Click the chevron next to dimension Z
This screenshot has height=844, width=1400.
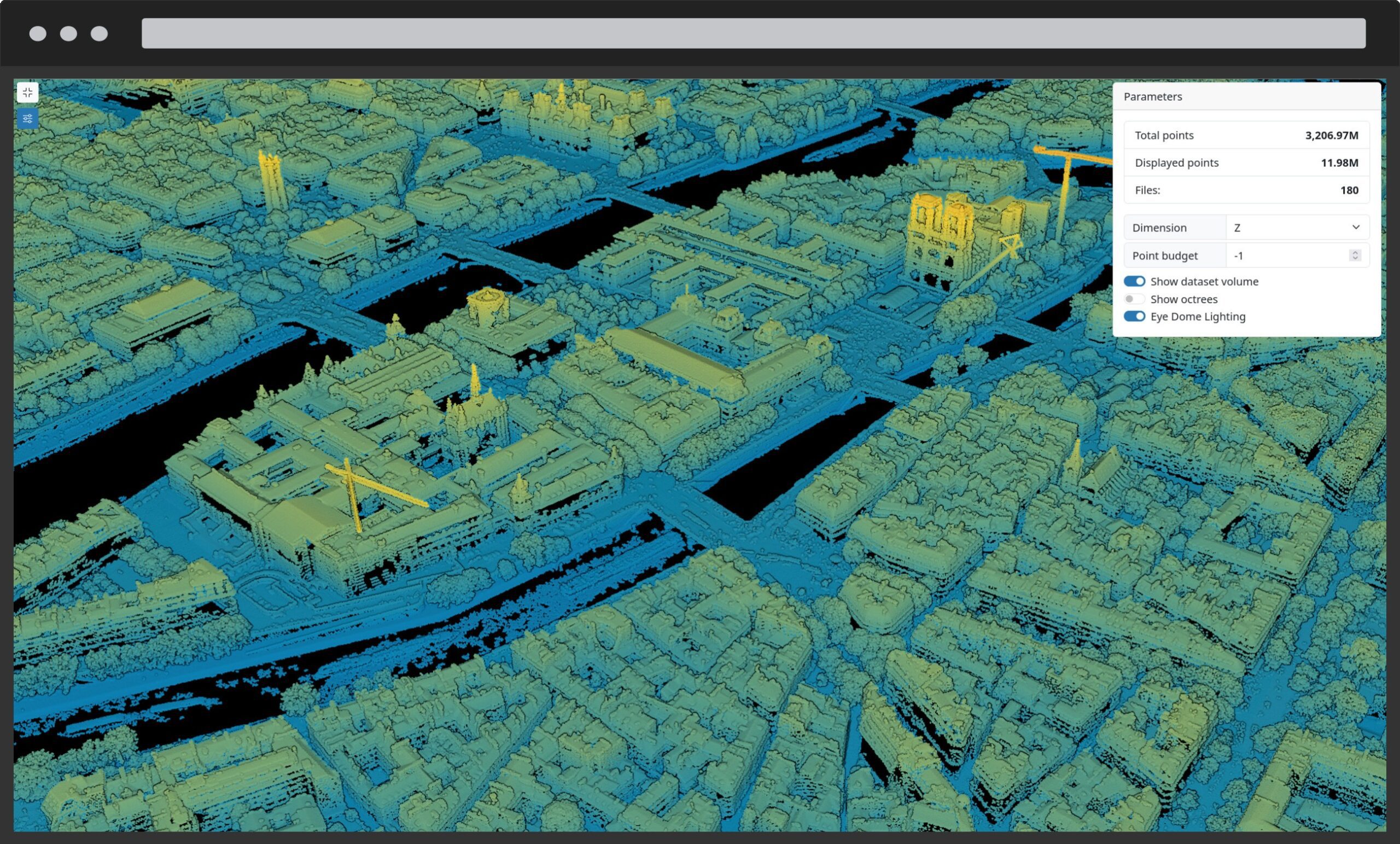point(1357,227)
